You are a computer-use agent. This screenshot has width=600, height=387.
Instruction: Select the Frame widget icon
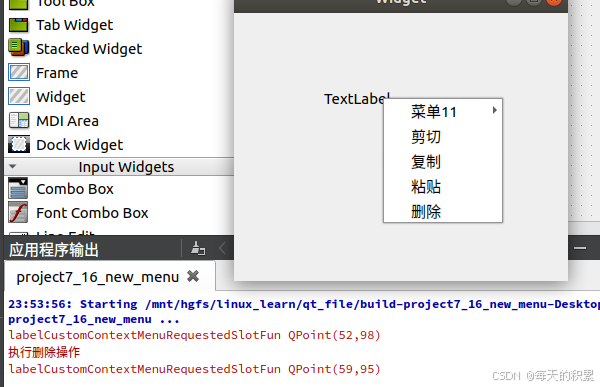19,72
